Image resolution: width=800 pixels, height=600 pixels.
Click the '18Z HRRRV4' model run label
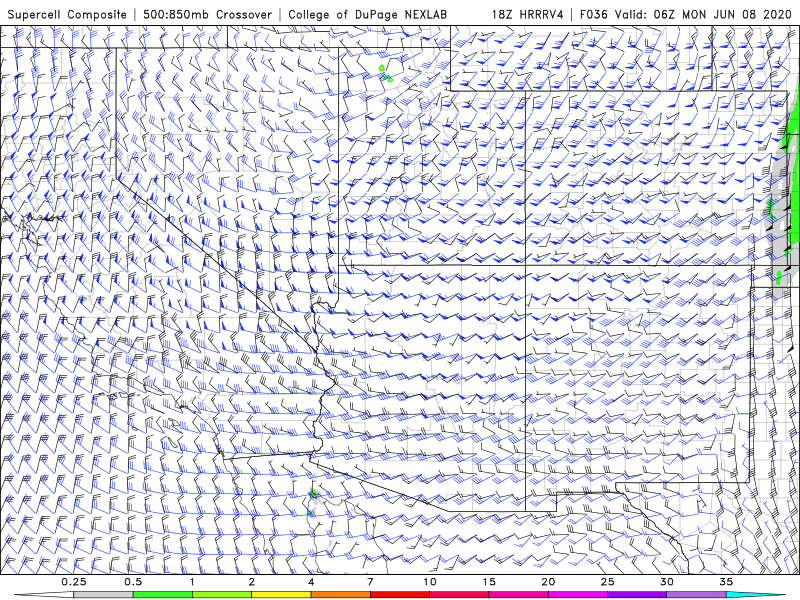[528, 14]
